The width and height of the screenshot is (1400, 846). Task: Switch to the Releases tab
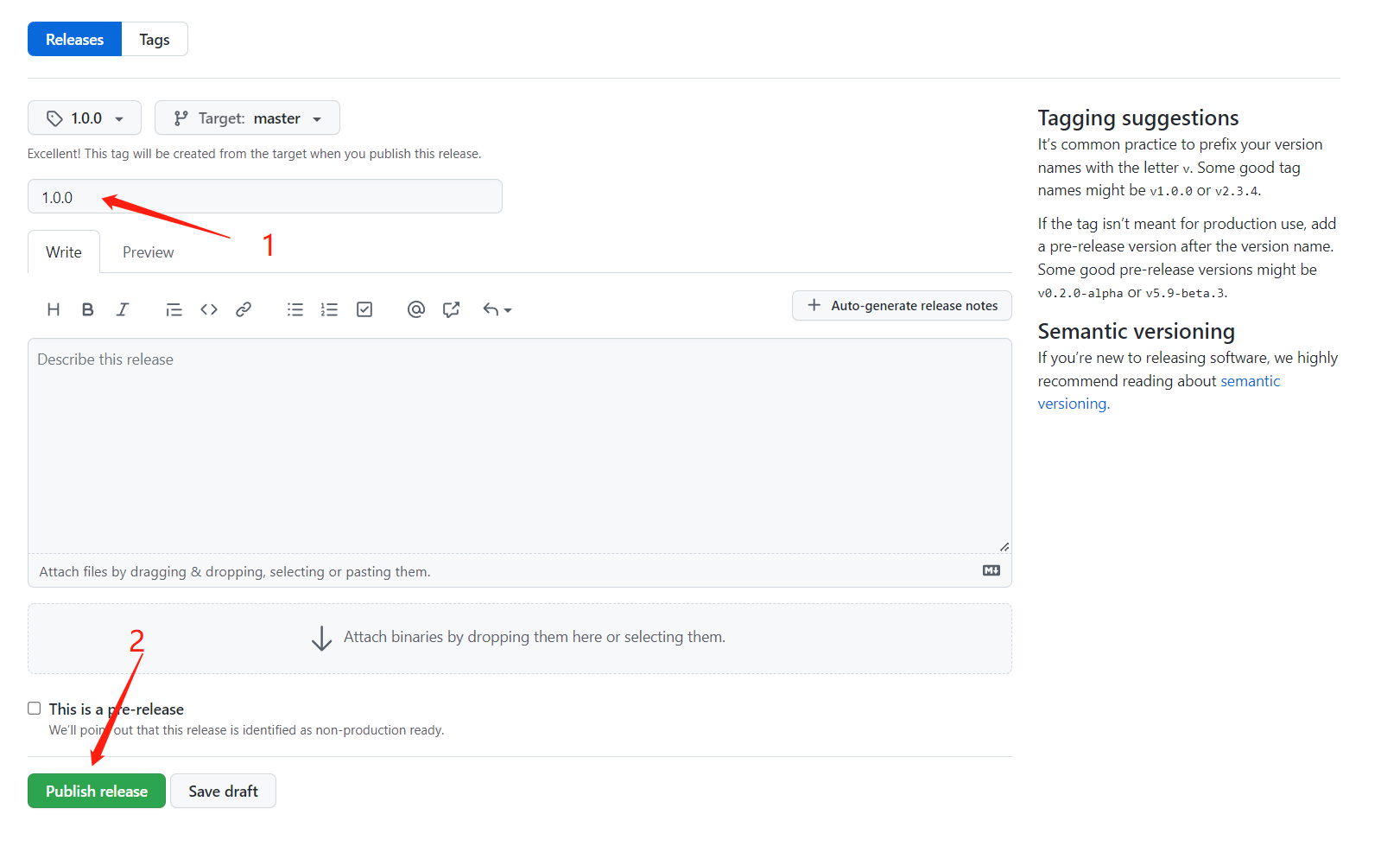pyautogui.click(x=75, y=39)
